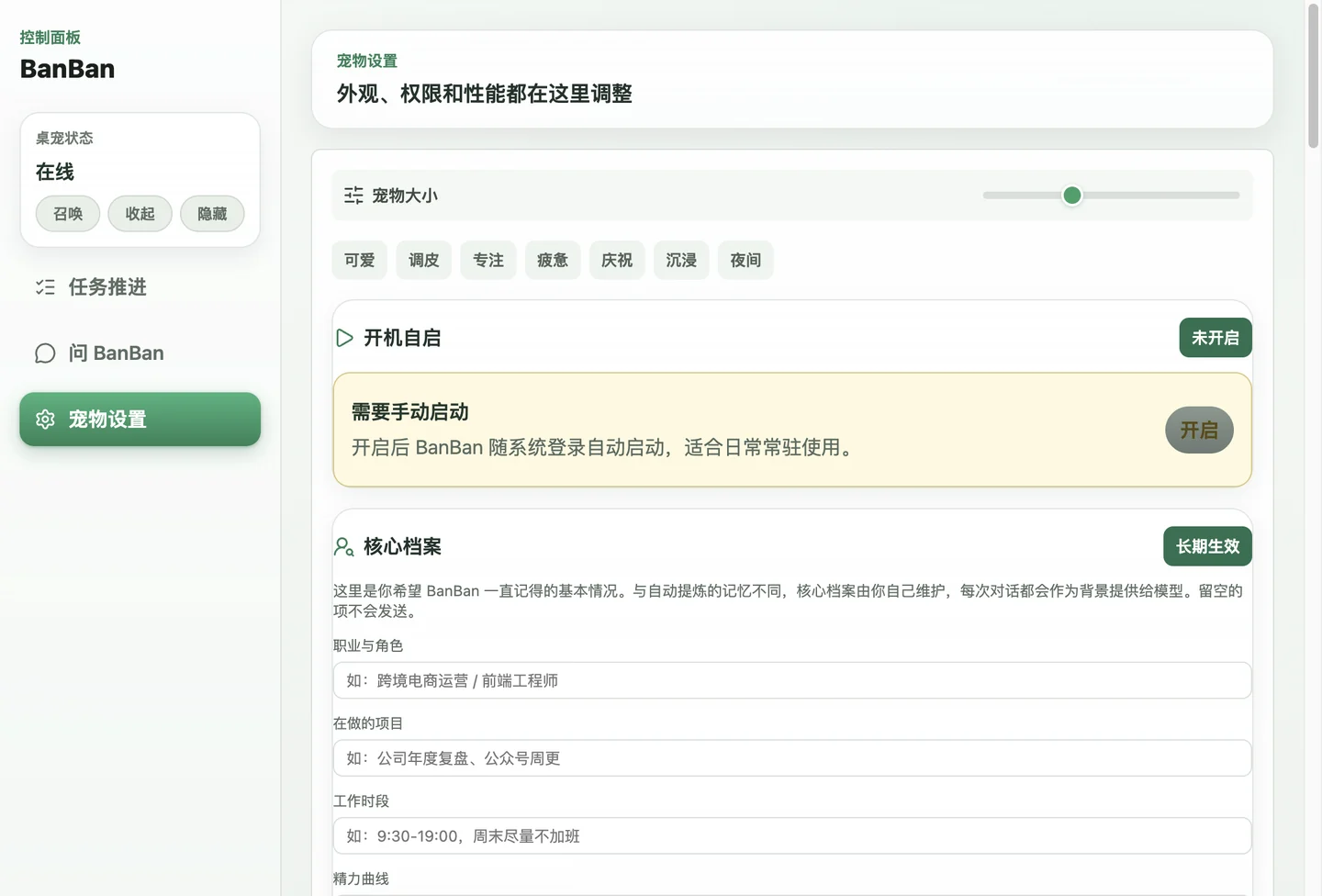The width and height of the screenshot is (1322, 896).
Task: Select the 宠物设置 sidebar page
Action: pos(140,420)
